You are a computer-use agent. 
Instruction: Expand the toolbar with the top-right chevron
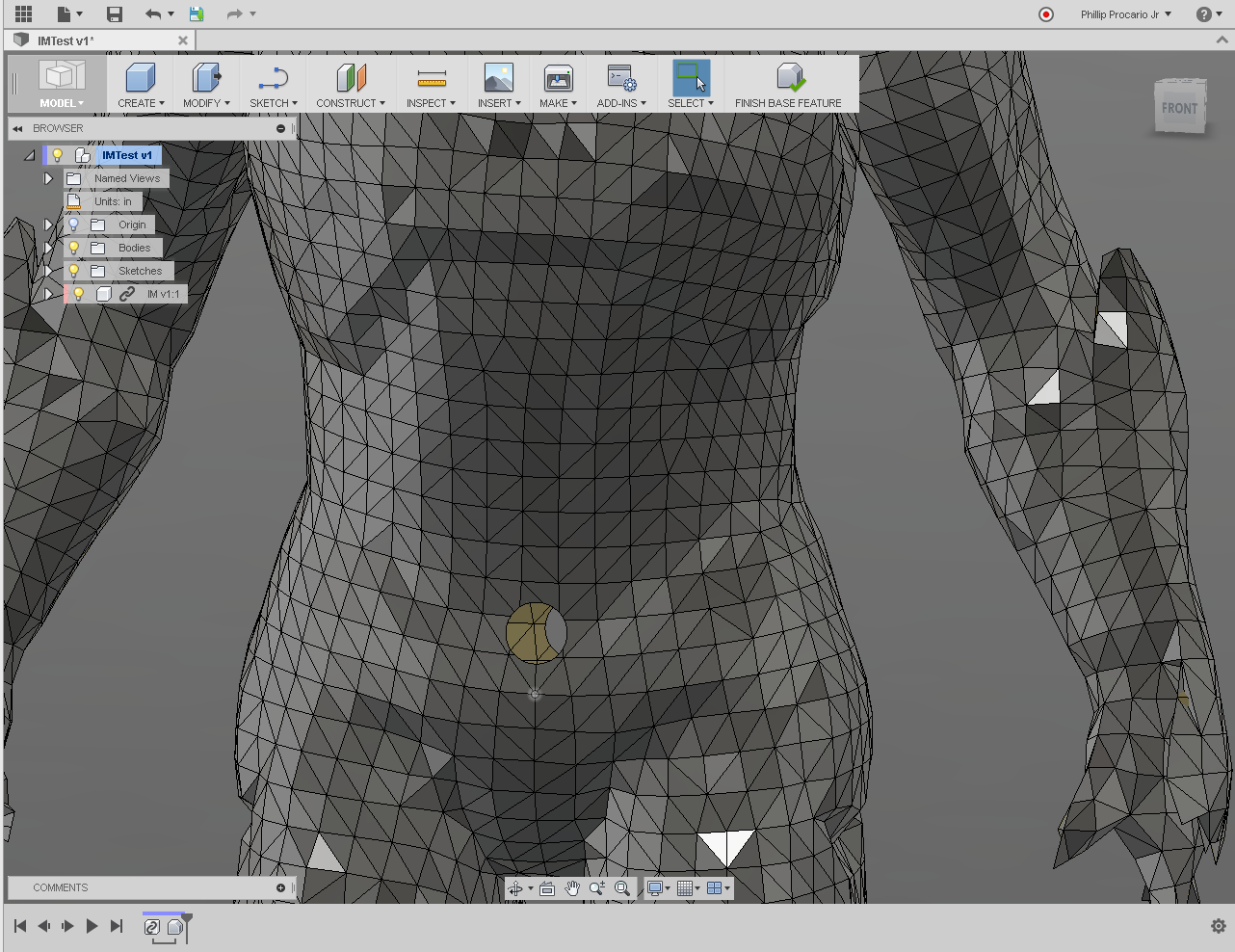pos(1222,40)
